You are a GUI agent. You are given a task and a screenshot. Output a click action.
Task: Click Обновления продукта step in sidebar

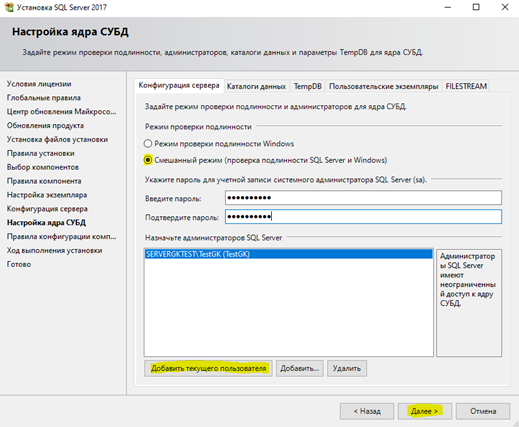tap(45, 126)
